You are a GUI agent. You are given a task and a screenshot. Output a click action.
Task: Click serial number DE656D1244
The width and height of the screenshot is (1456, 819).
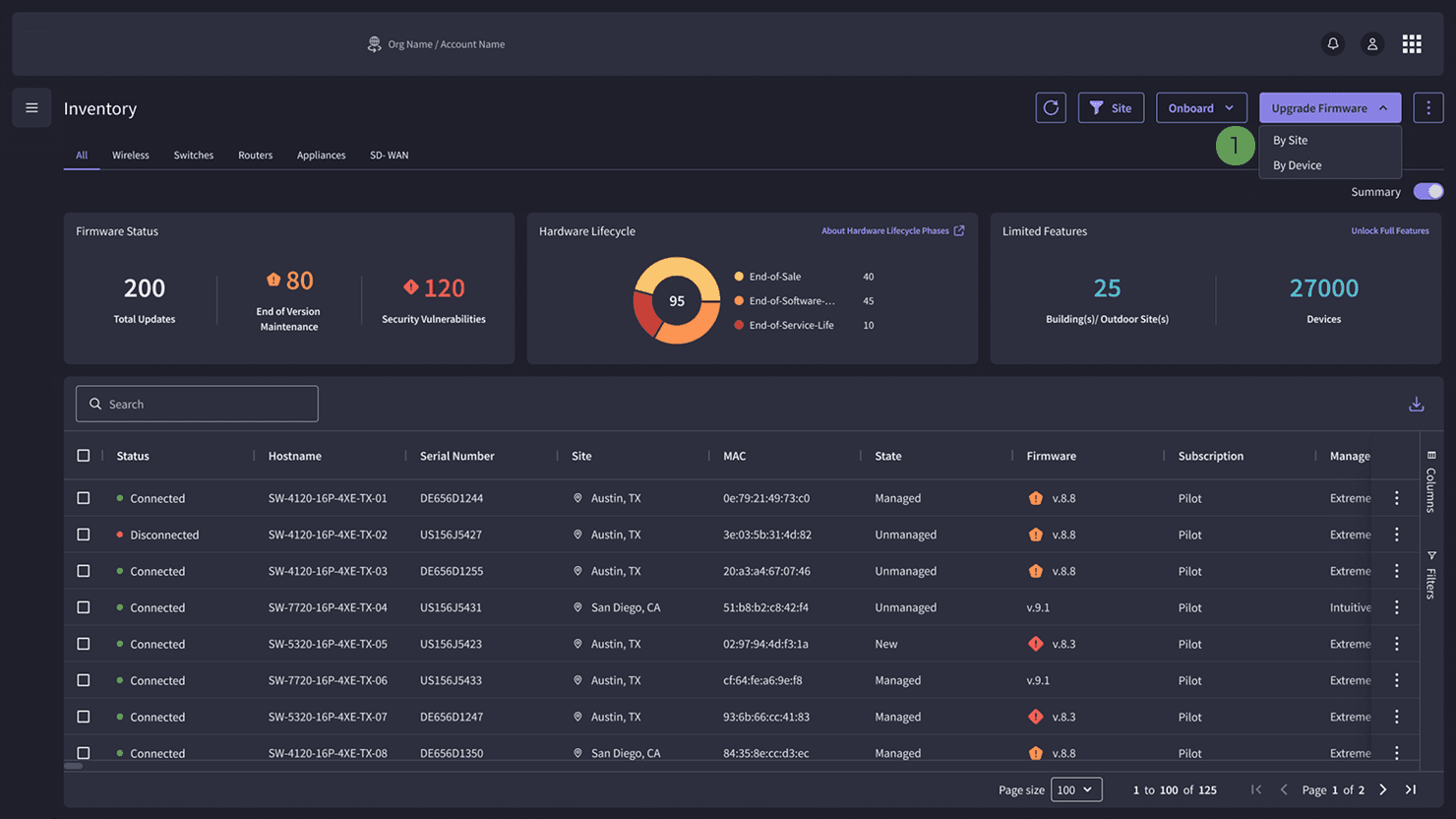tap(452, 498)
